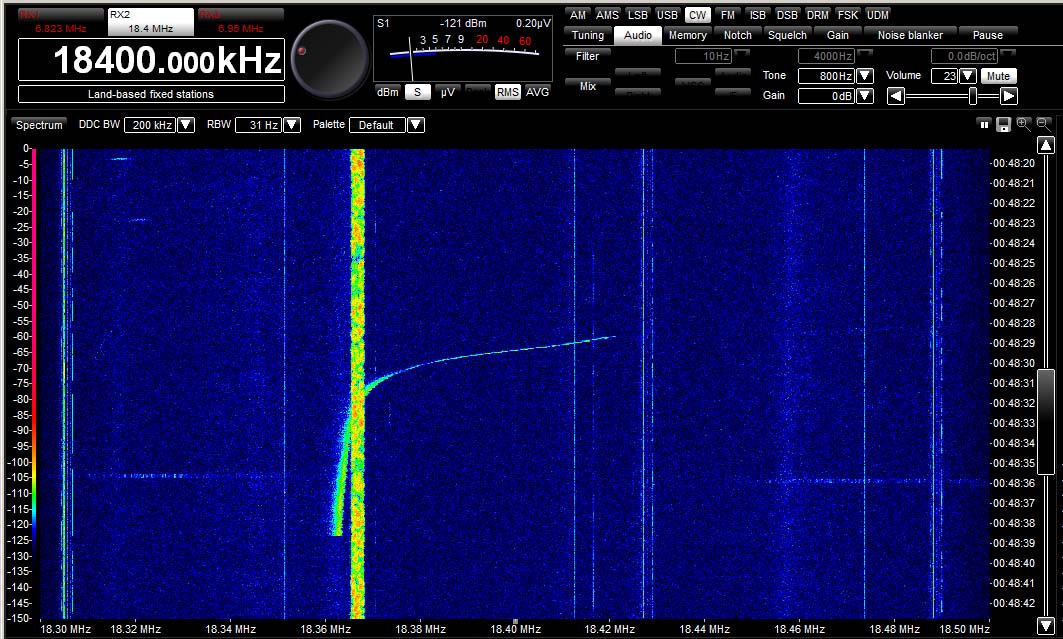
Task: Click the Spectrum button
Action: (39, 125)
